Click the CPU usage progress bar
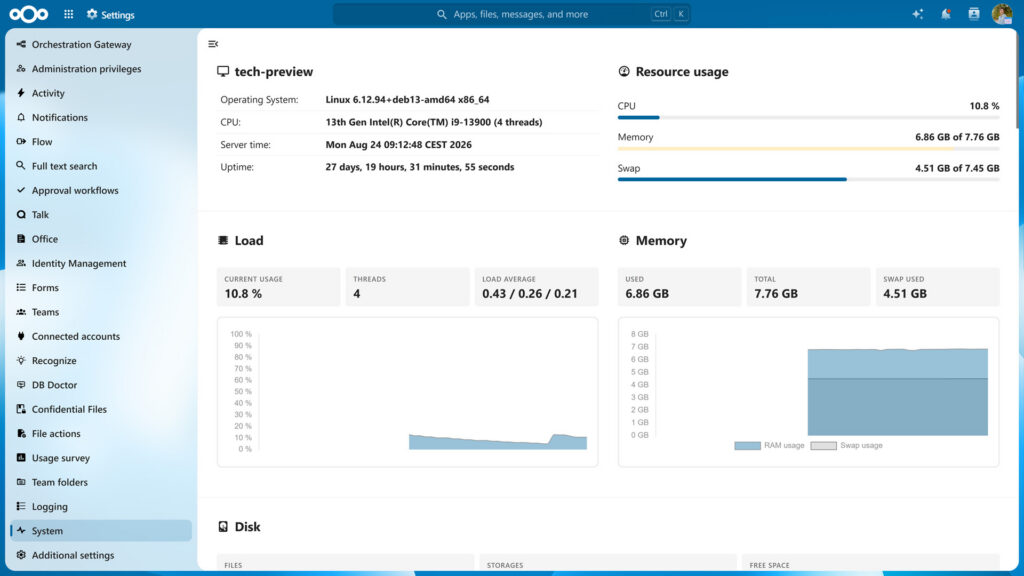The image size is (1024, 576). (x=808, y=118)
